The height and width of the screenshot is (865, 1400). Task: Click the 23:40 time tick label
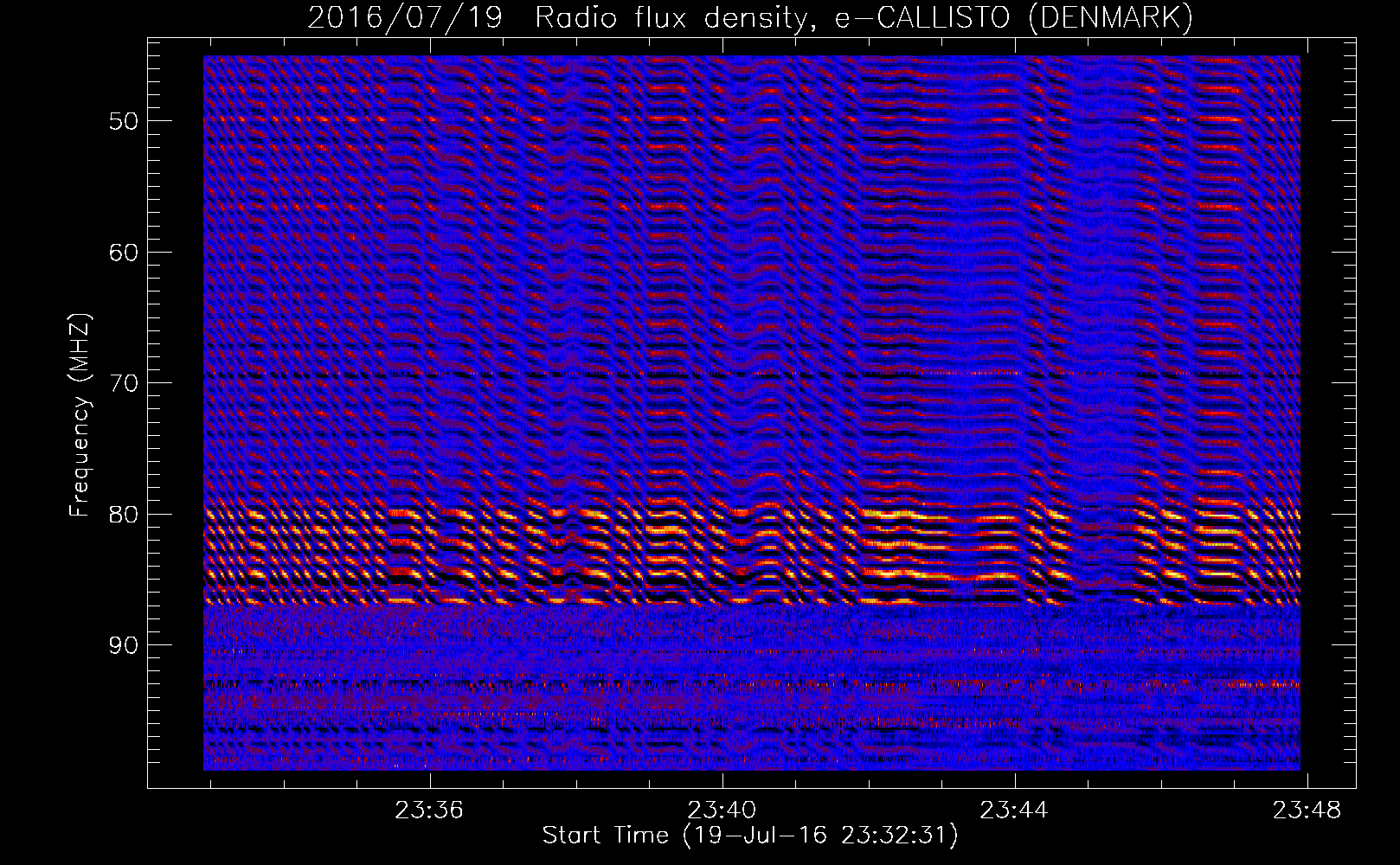click(722, 811)
